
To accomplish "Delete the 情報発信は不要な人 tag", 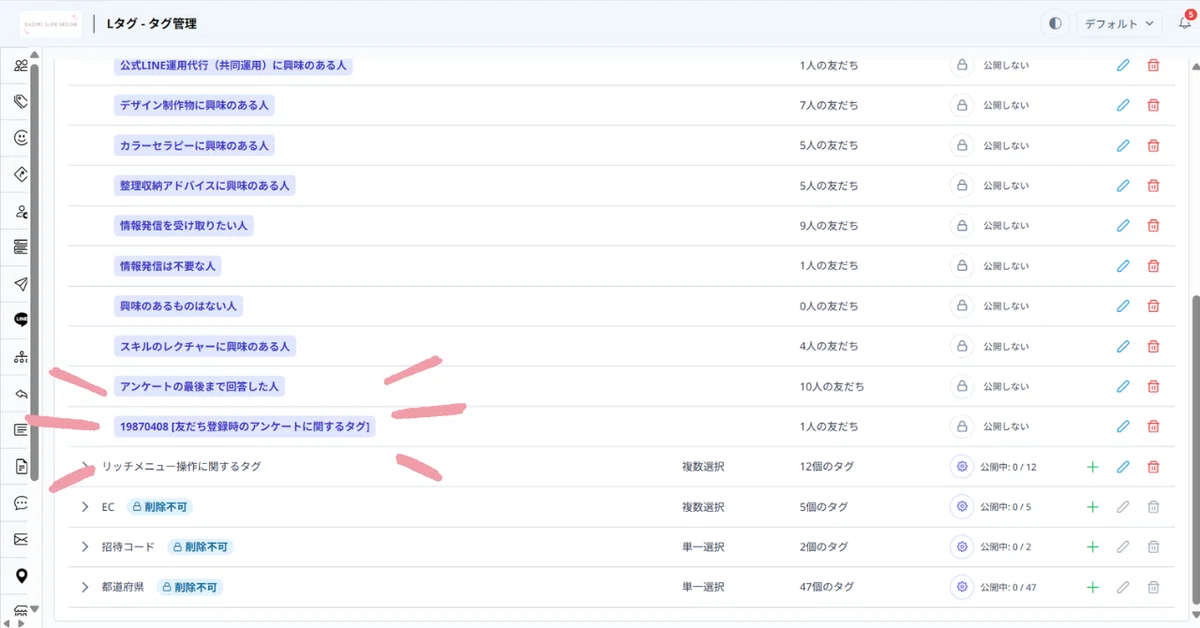I will click(x=1153, y=266).
